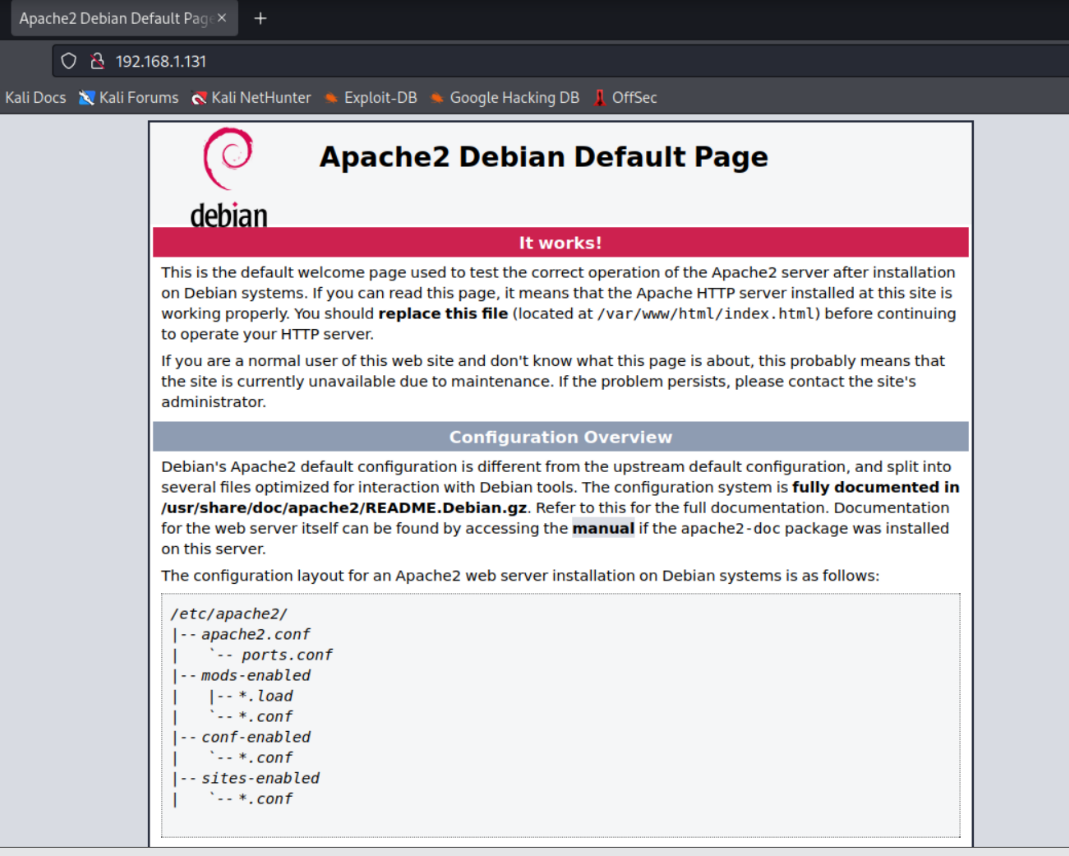Click the ports.conf entry in the tree
1069x856 pixels.
pos(286,655)
